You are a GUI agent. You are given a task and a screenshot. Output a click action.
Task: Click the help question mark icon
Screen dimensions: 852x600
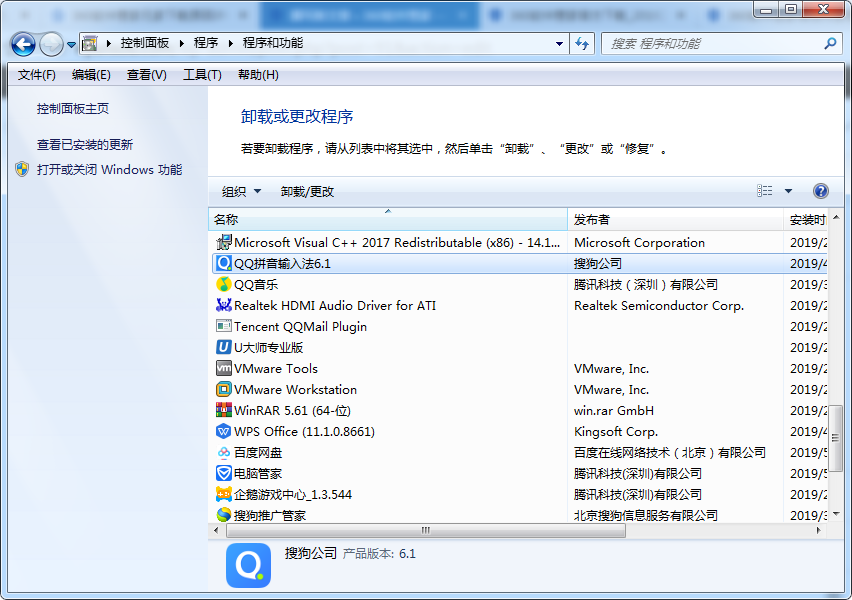820,191
